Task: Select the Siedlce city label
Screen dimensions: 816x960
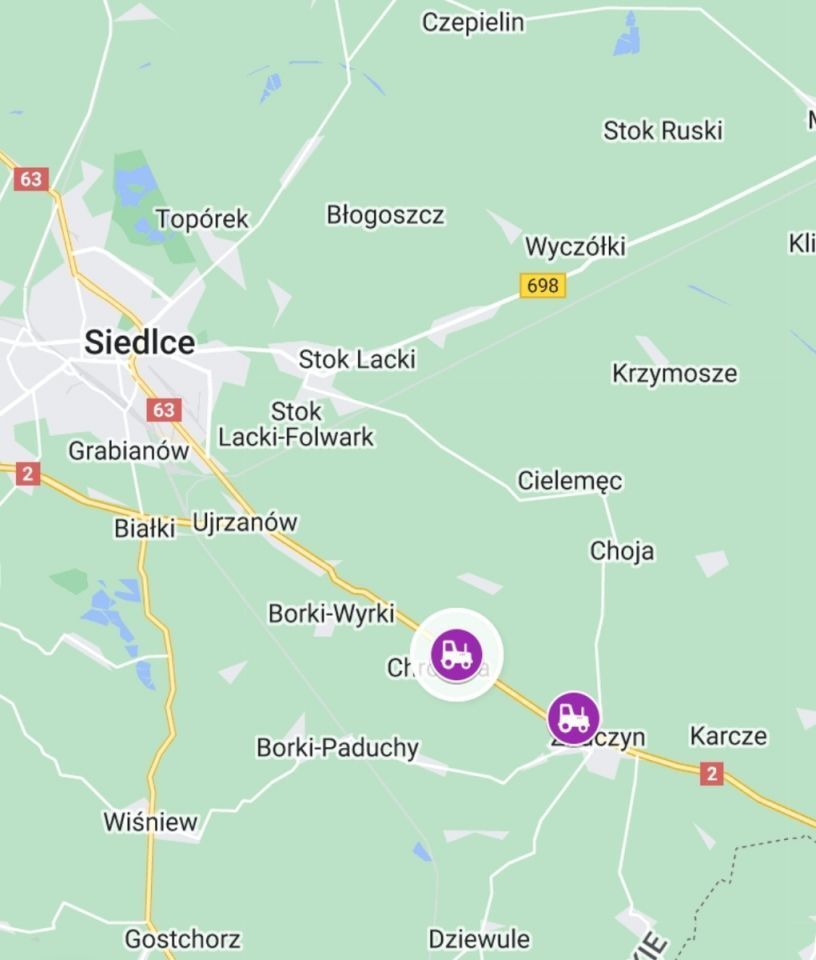Action: click(x=140, y=342)
